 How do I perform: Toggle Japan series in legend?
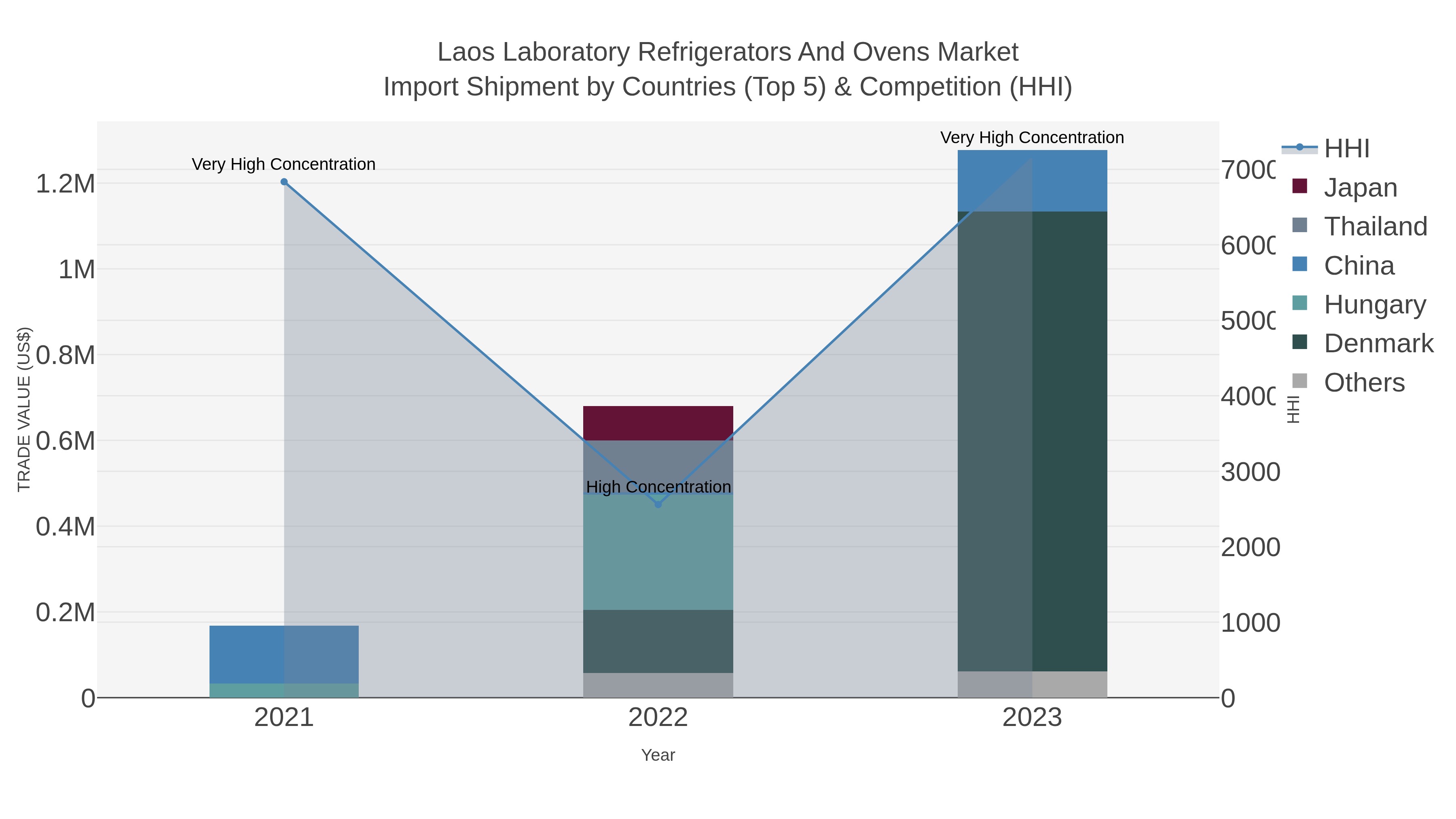tap(1345, 187)
